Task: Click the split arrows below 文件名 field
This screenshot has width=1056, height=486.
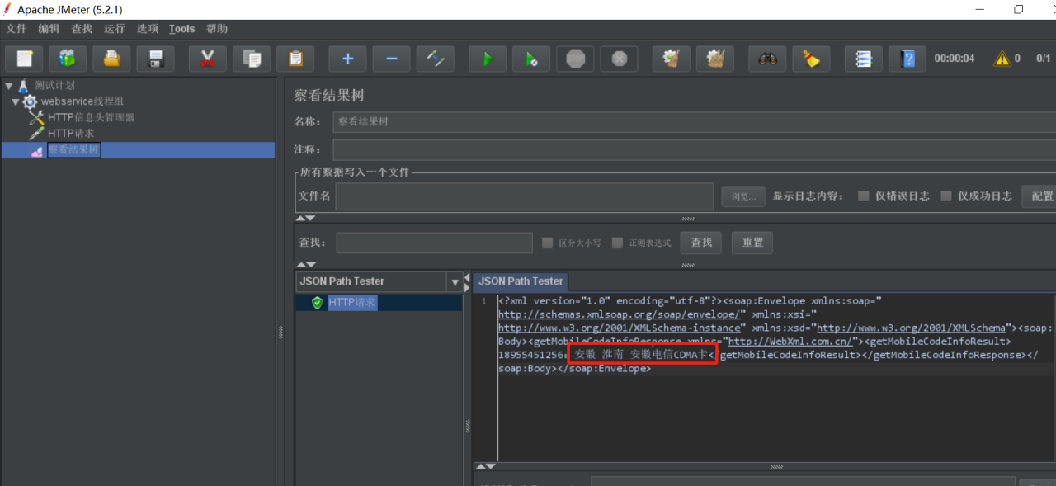Action: [x=306, y=217]
